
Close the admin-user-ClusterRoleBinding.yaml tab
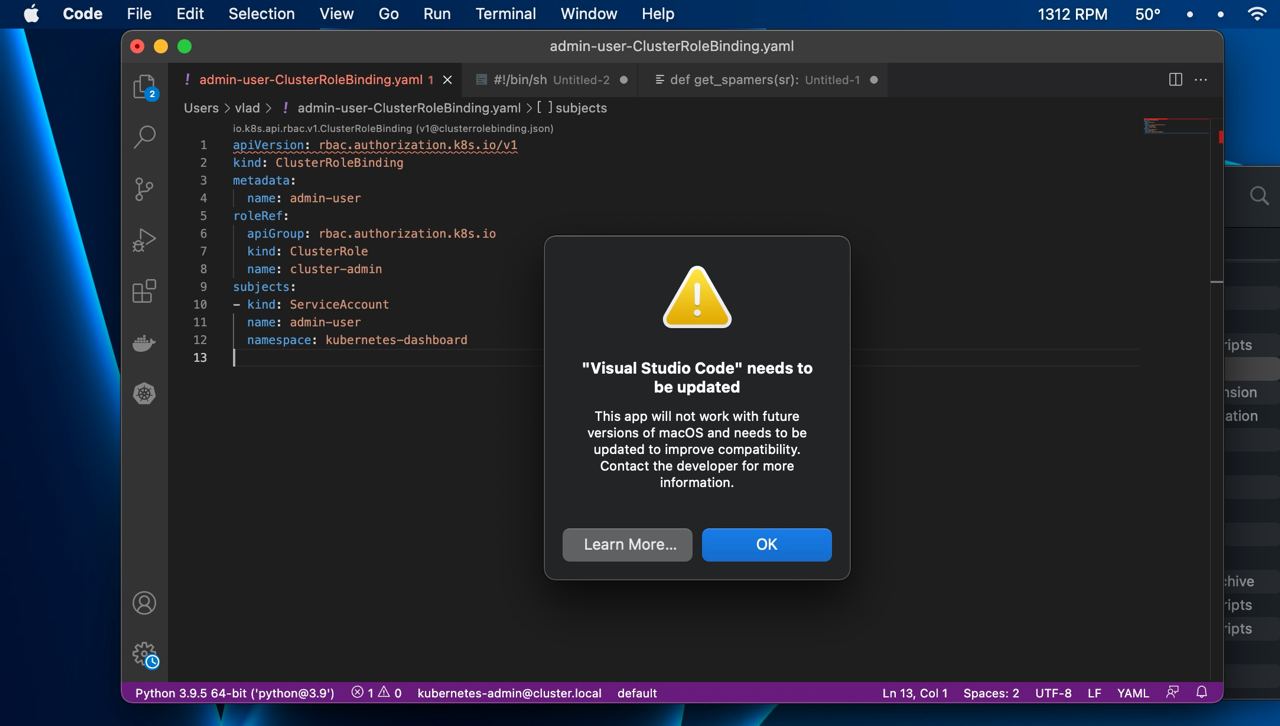point(448,80)
